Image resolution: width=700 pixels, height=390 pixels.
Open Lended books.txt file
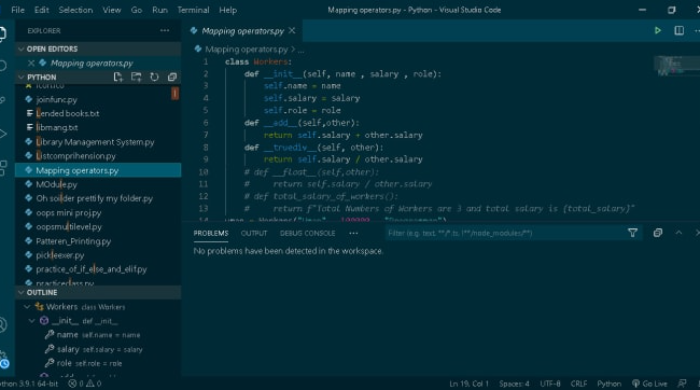[x=98, y=113]
